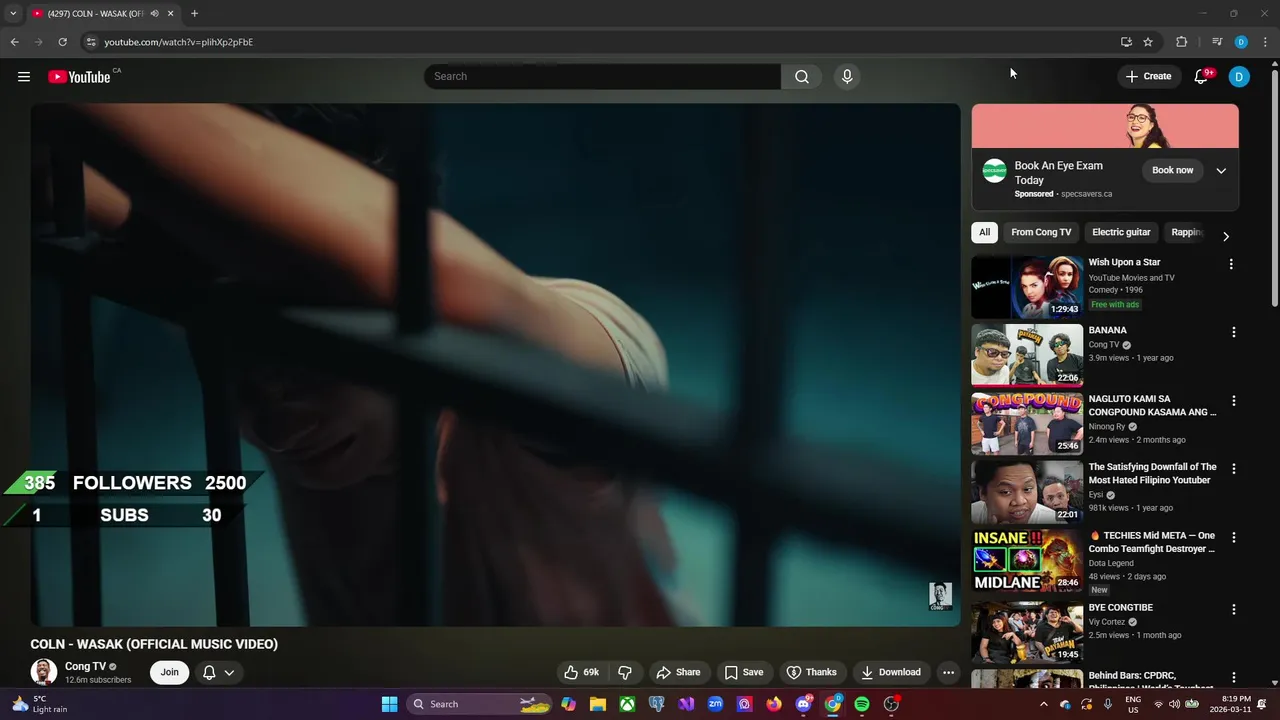Show more filter chips with right arrow

point(1226,237)
